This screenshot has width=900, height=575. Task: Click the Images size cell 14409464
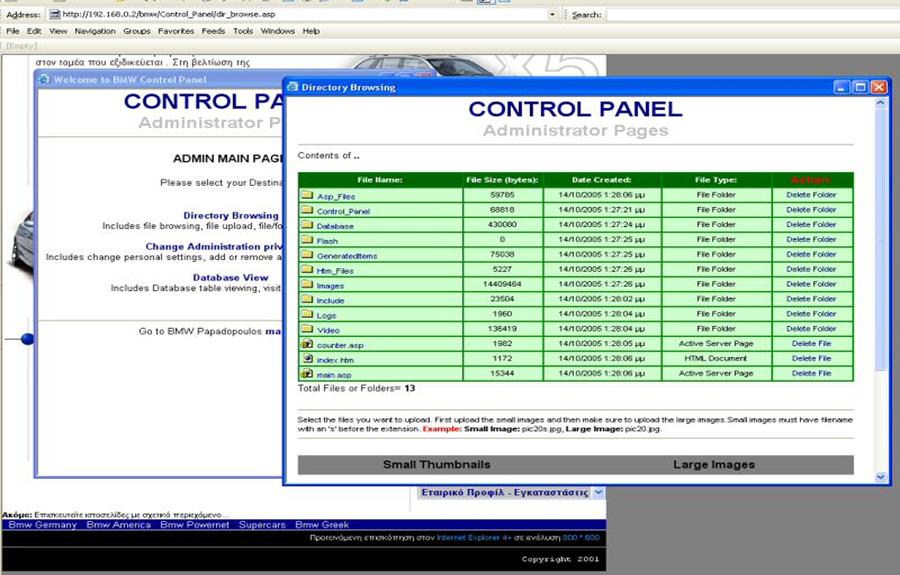[x=502, y=284]
